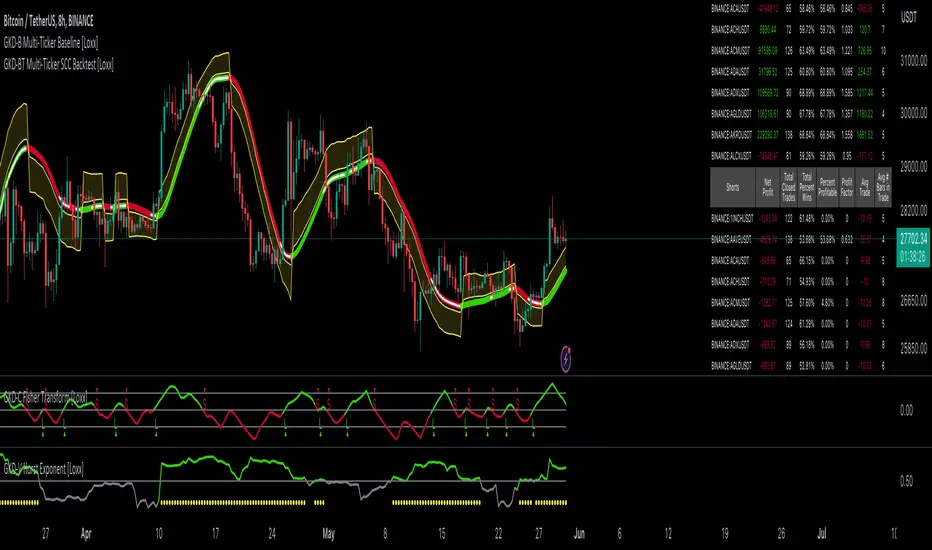
Task: Click the 26650.00 price axis label
Action: (x=914, y=301)
